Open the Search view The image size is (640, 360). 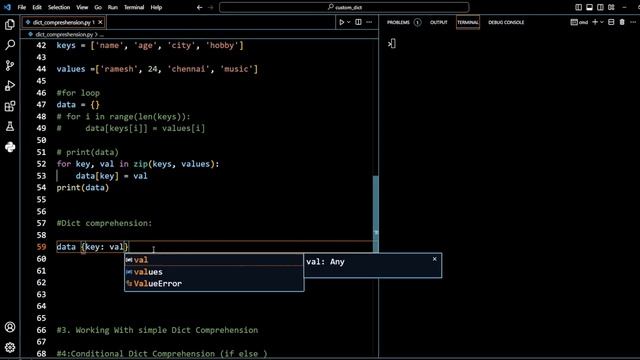coord(10,45)
